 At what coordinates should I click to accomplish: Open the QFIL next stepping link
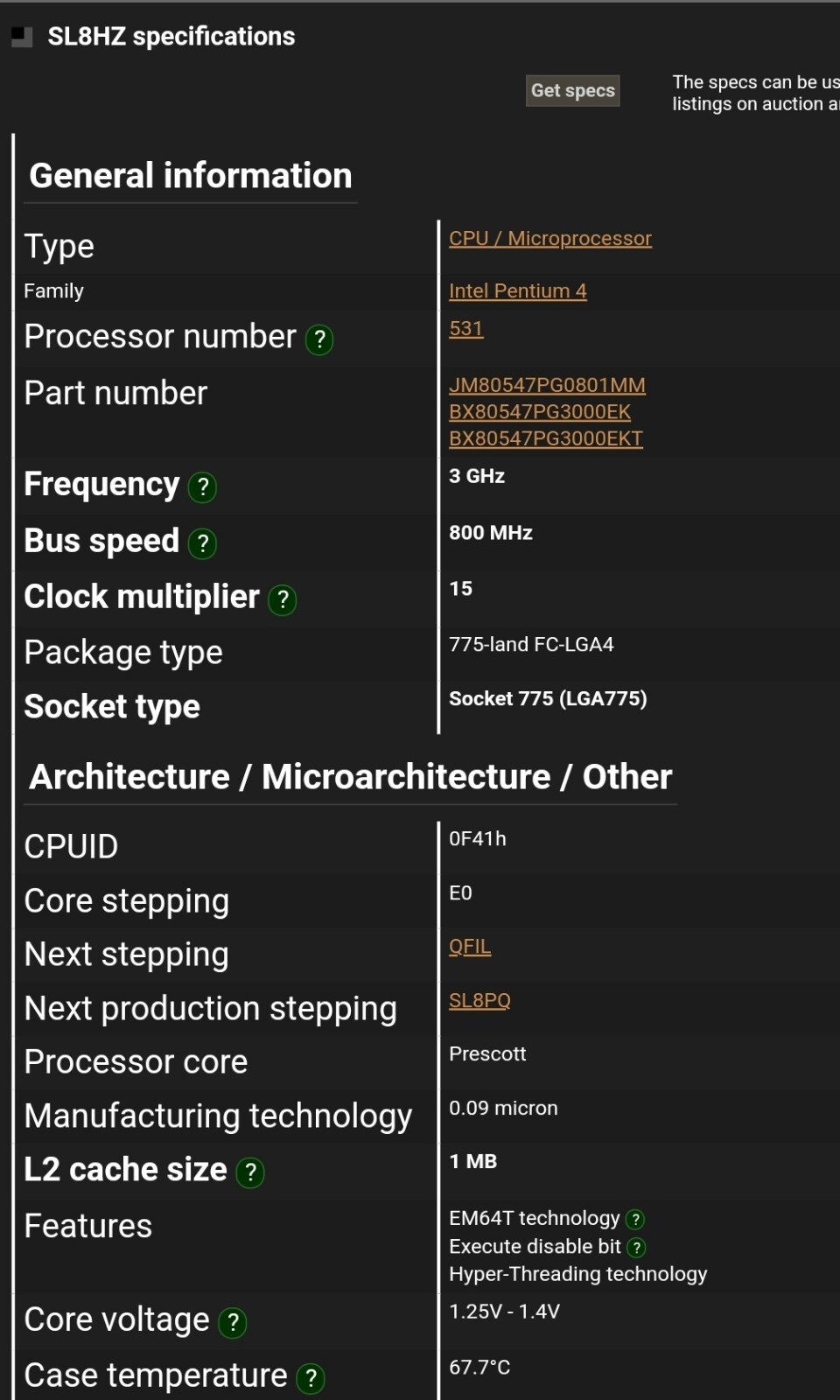[469, 947]
